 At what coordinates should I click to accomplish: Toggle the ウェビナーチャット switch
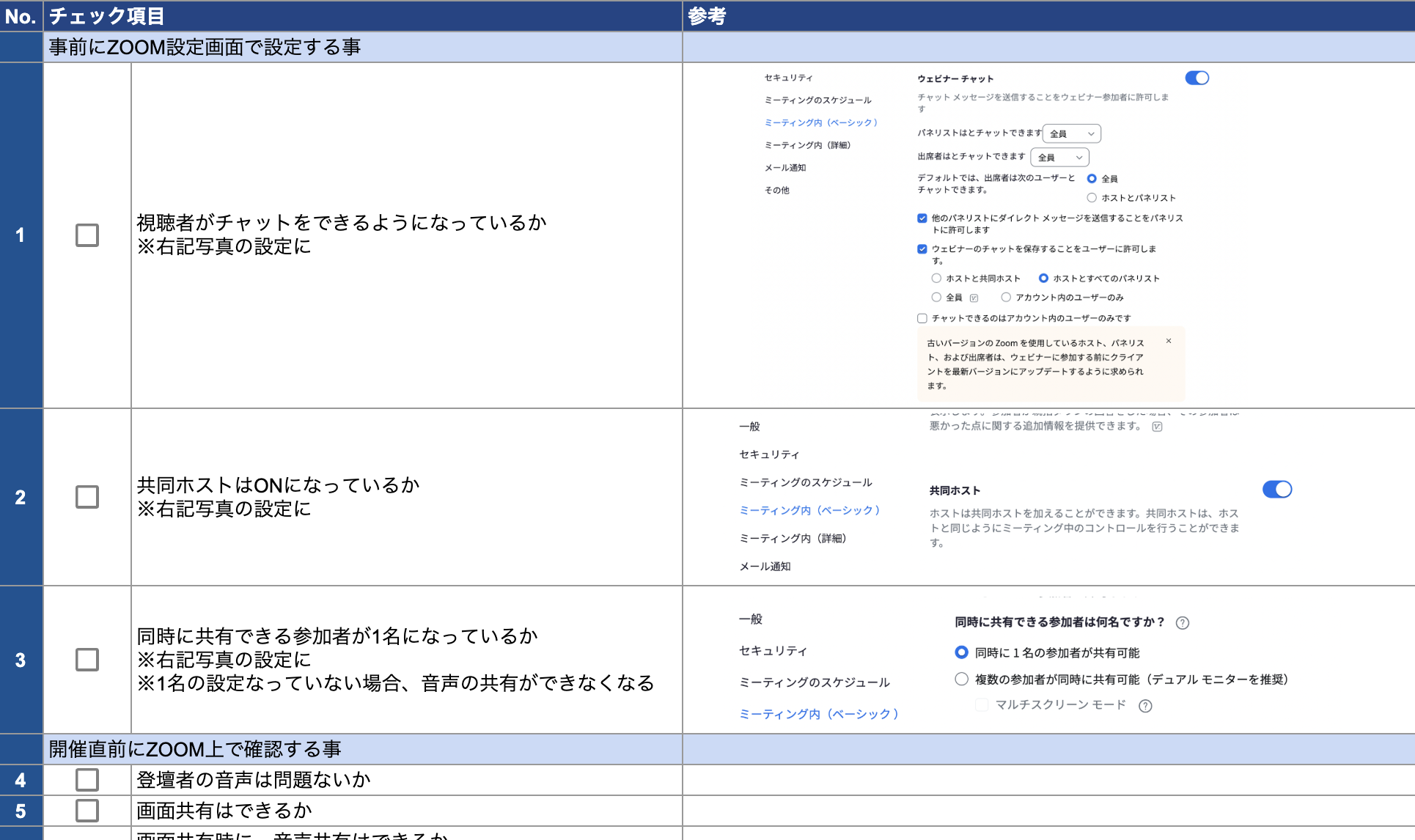click(x=1197, y=78)
